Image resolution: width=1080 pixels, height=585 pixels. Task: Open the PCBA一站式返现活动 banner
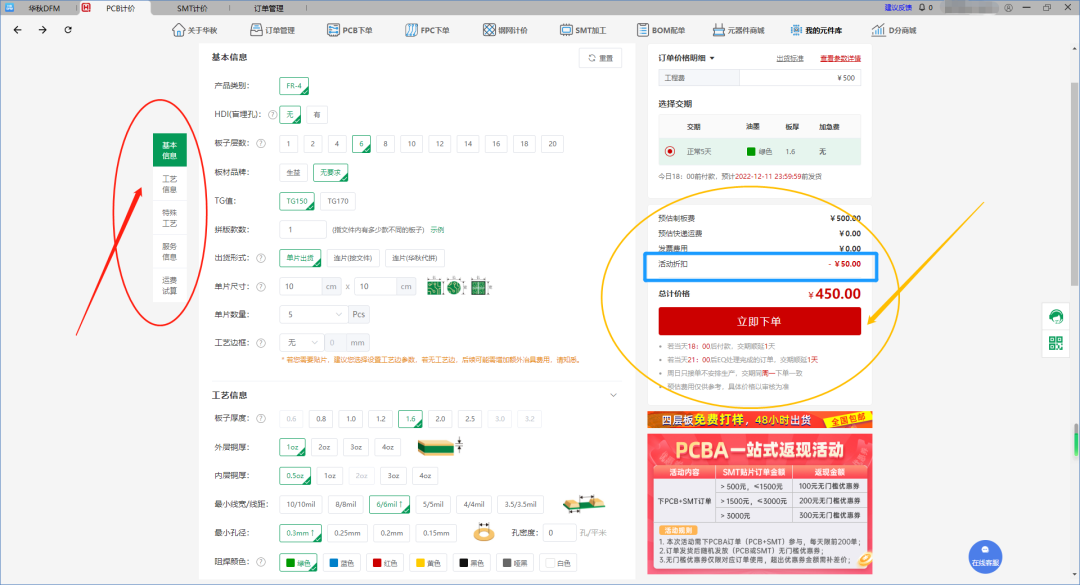point(760,504)
